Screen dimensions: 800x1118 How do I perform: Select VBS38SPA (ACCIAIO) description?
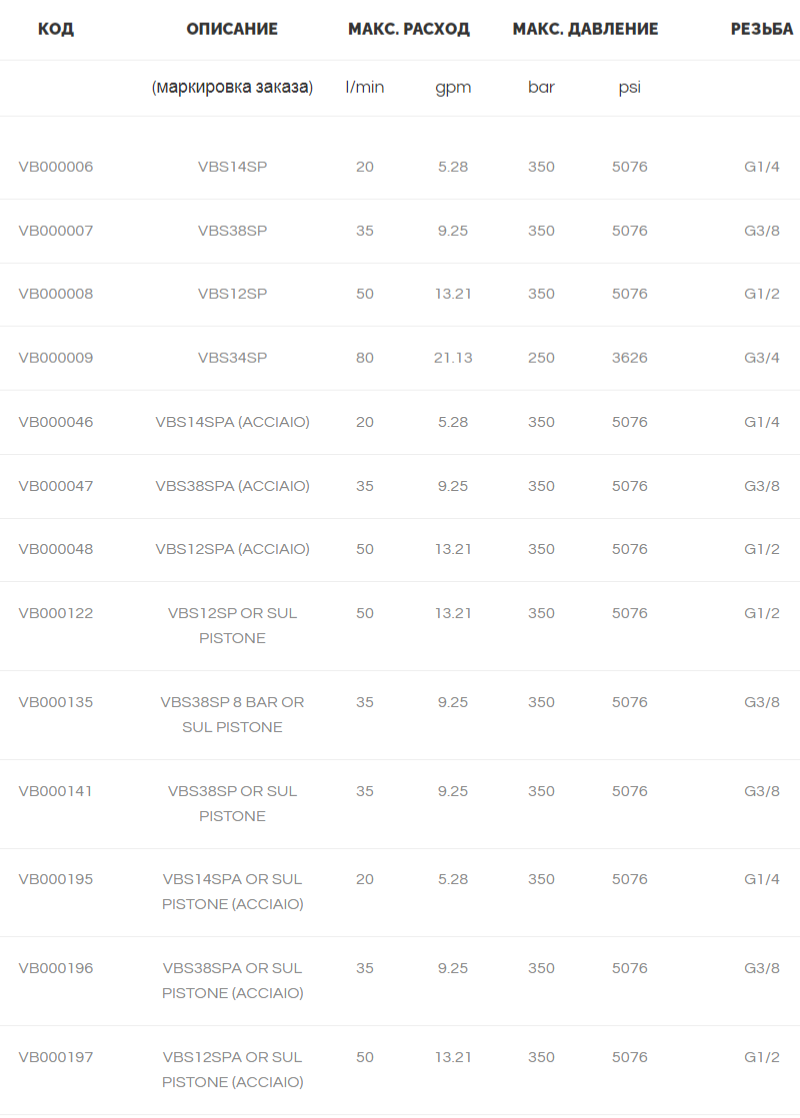click(x=232, y=486)
